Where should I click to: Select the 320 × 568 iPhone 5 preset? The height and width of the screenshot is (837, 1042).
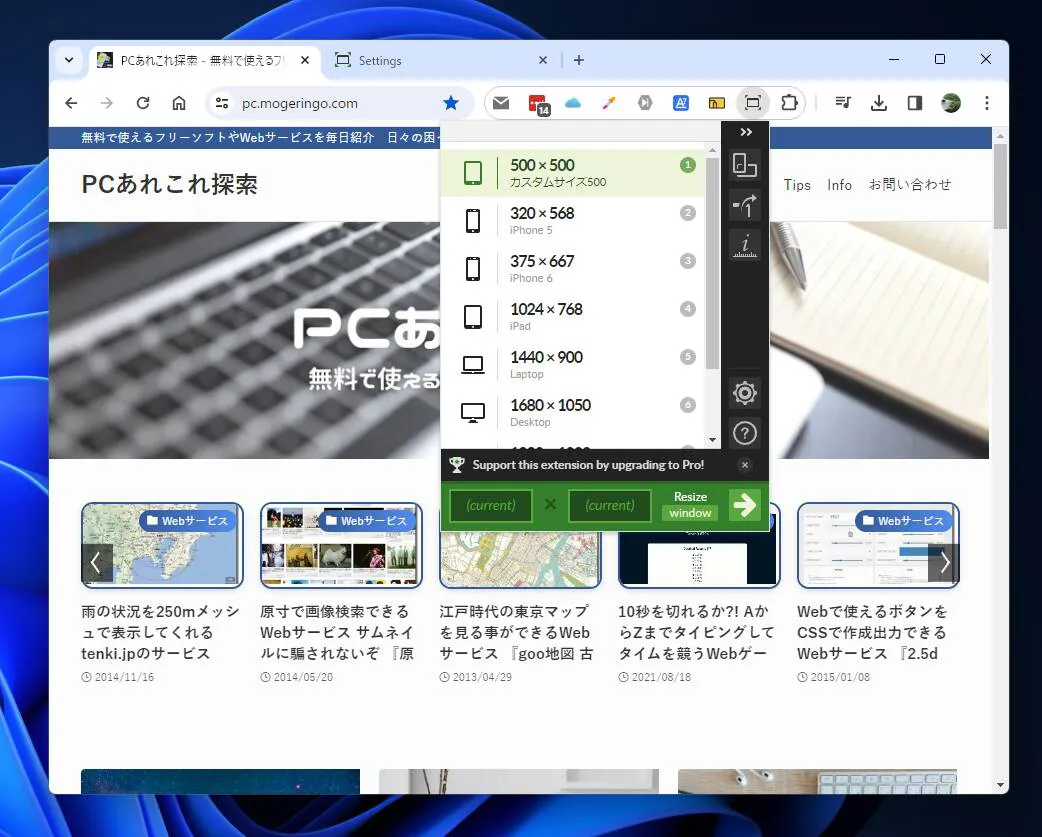pos(573,221)
